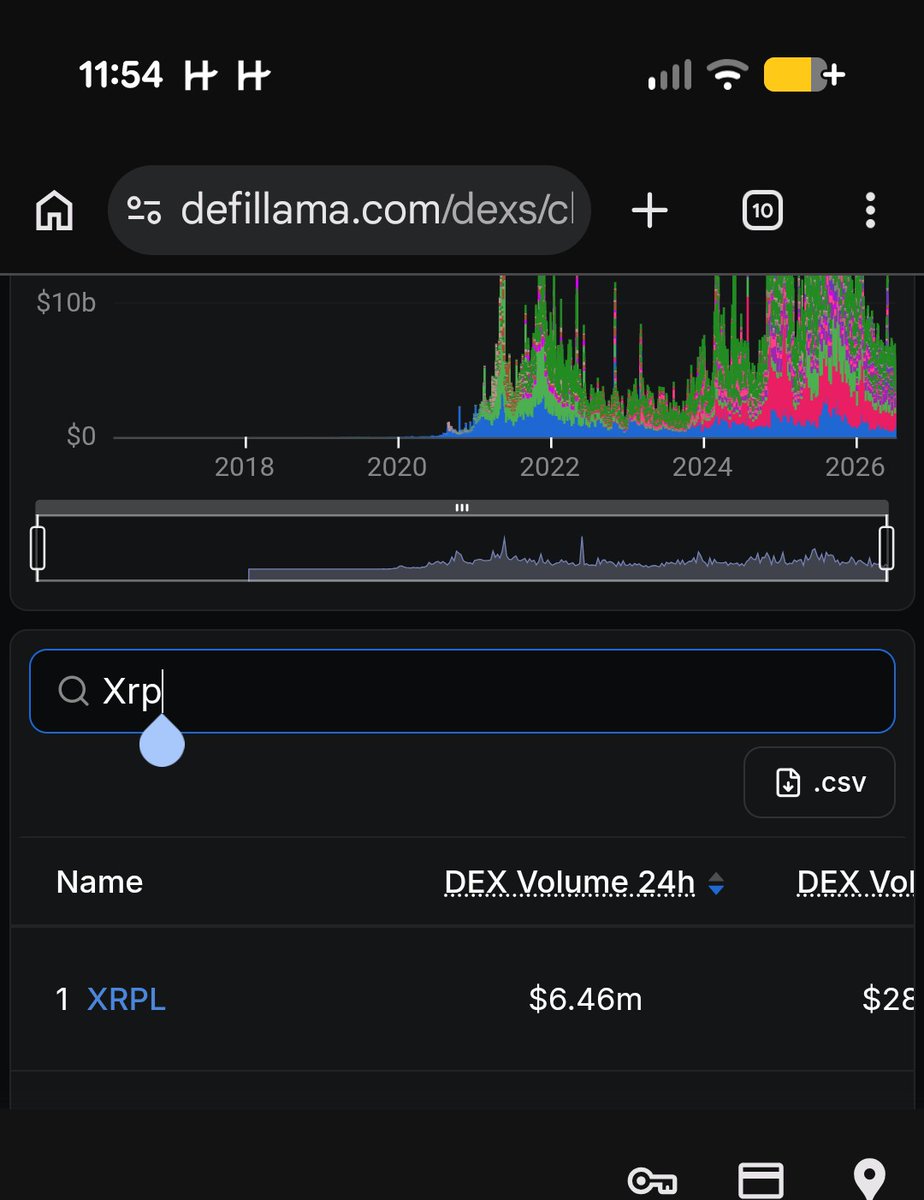
Task: Focus the search field containing Xrp
Action: [x=462, y=691]
